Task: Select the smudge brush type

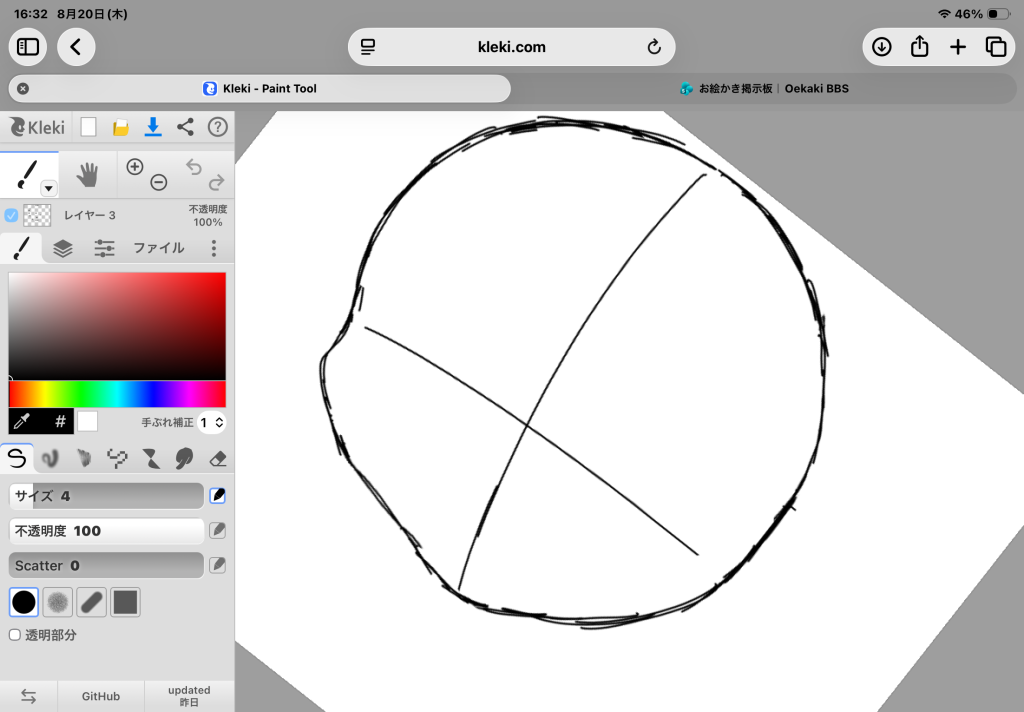Action: (x=184, y=459)
